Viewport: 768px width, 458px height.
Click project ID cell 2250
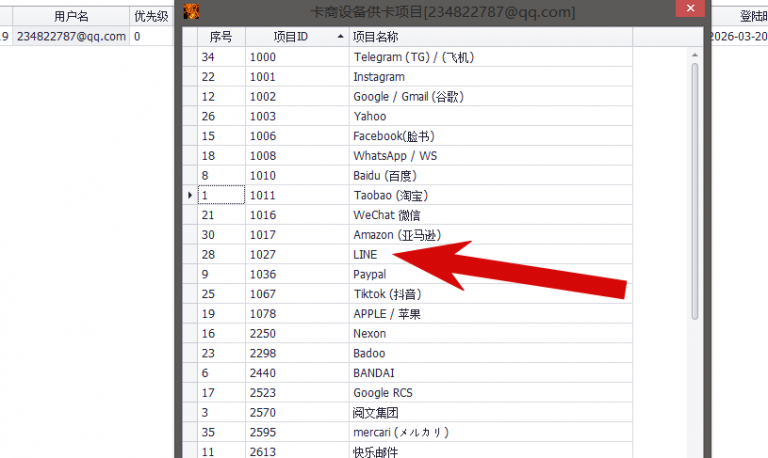coord(297,334)
